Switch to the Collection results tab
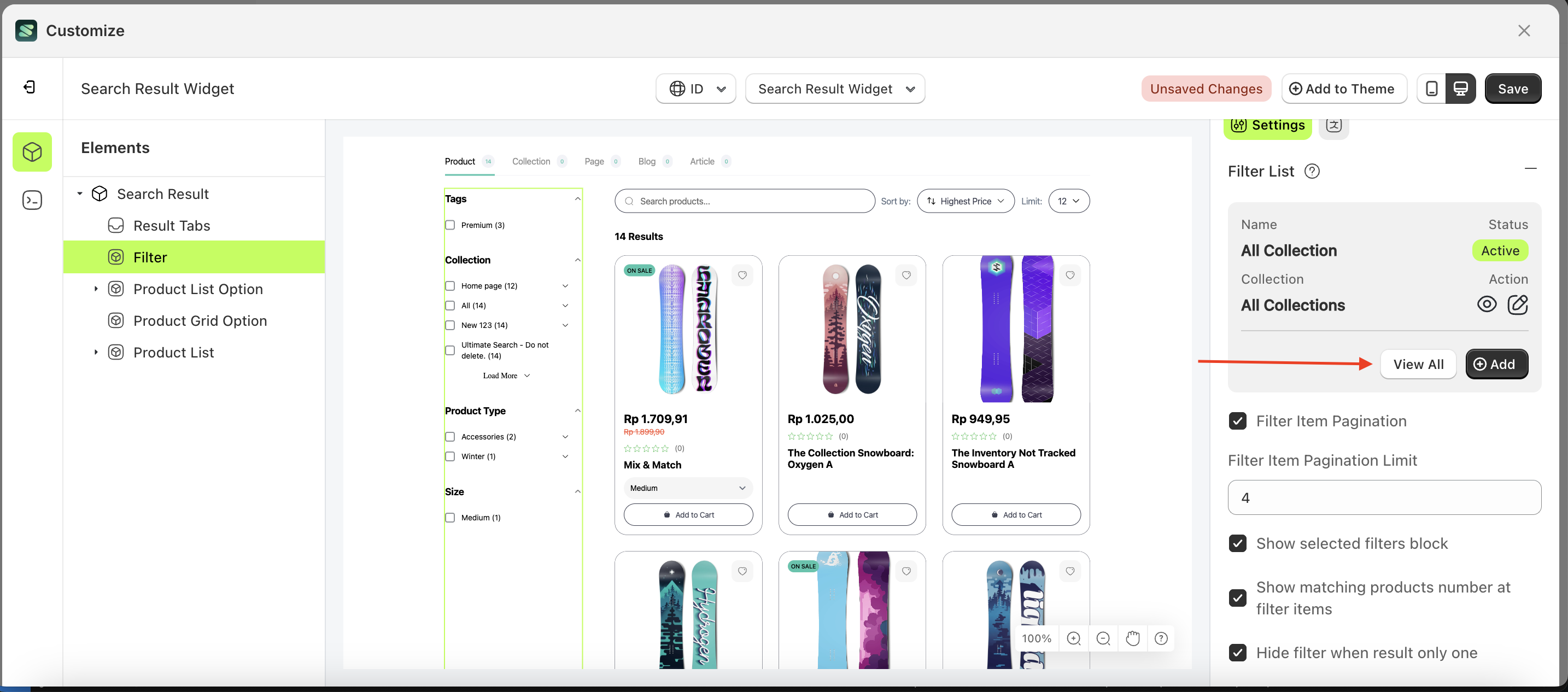The width and height of the screenshot is (1568, 692). tap(531, 161)
